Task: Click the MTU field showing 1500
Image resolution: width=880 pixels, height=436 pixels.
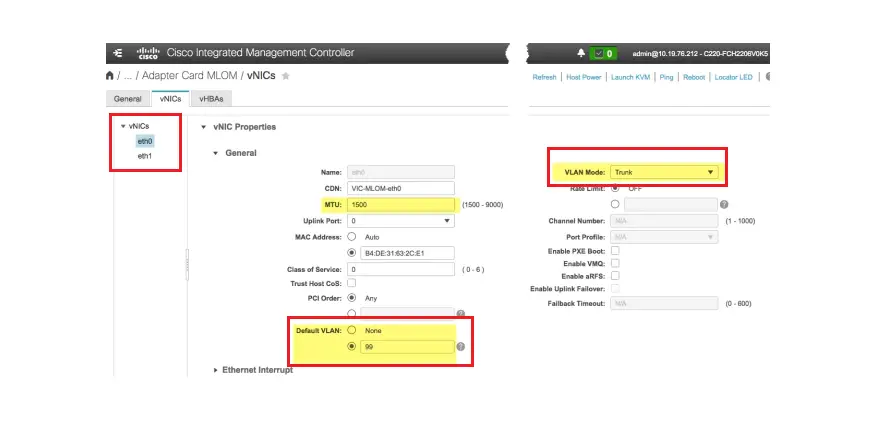Action: pyautogui.click(x=401, y=205)
